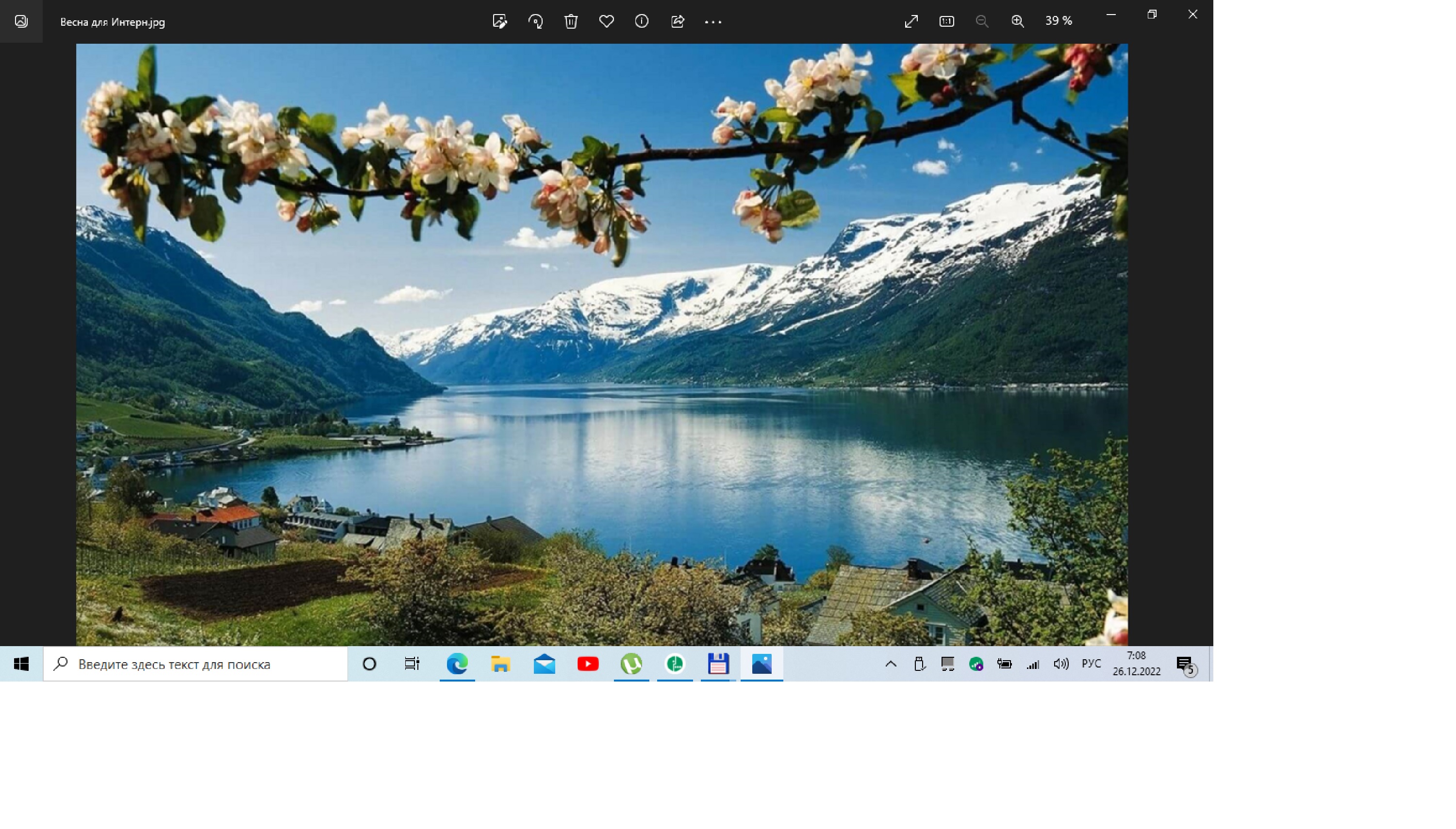Delete the photo with the trash icon
Image resolution: width=1456 pixels, height=829 pixels.
pyautogui.click(x=571, y=22)
